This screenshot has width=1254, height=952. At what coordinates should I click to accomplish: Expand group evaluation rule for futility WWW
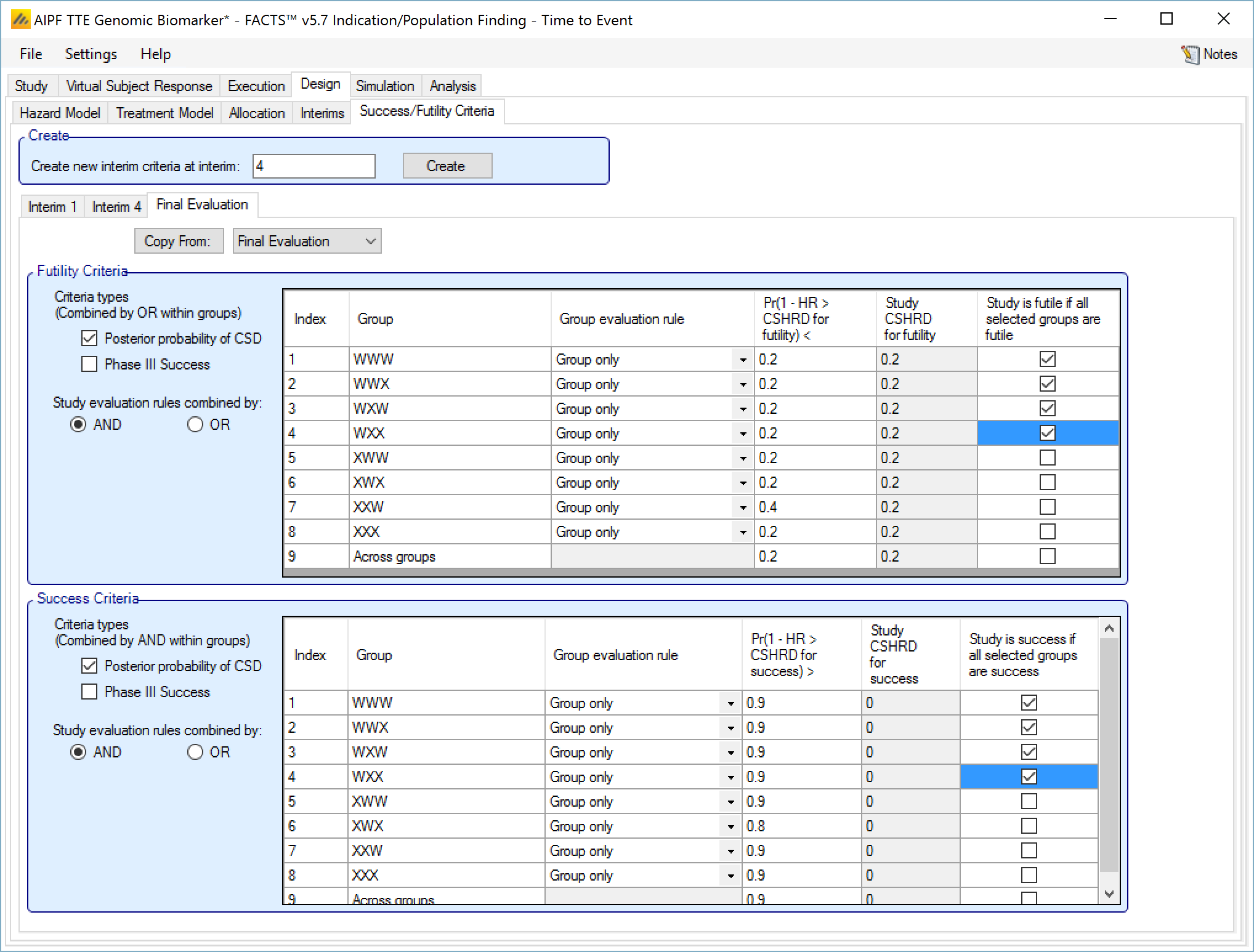[x=743, y=360]
